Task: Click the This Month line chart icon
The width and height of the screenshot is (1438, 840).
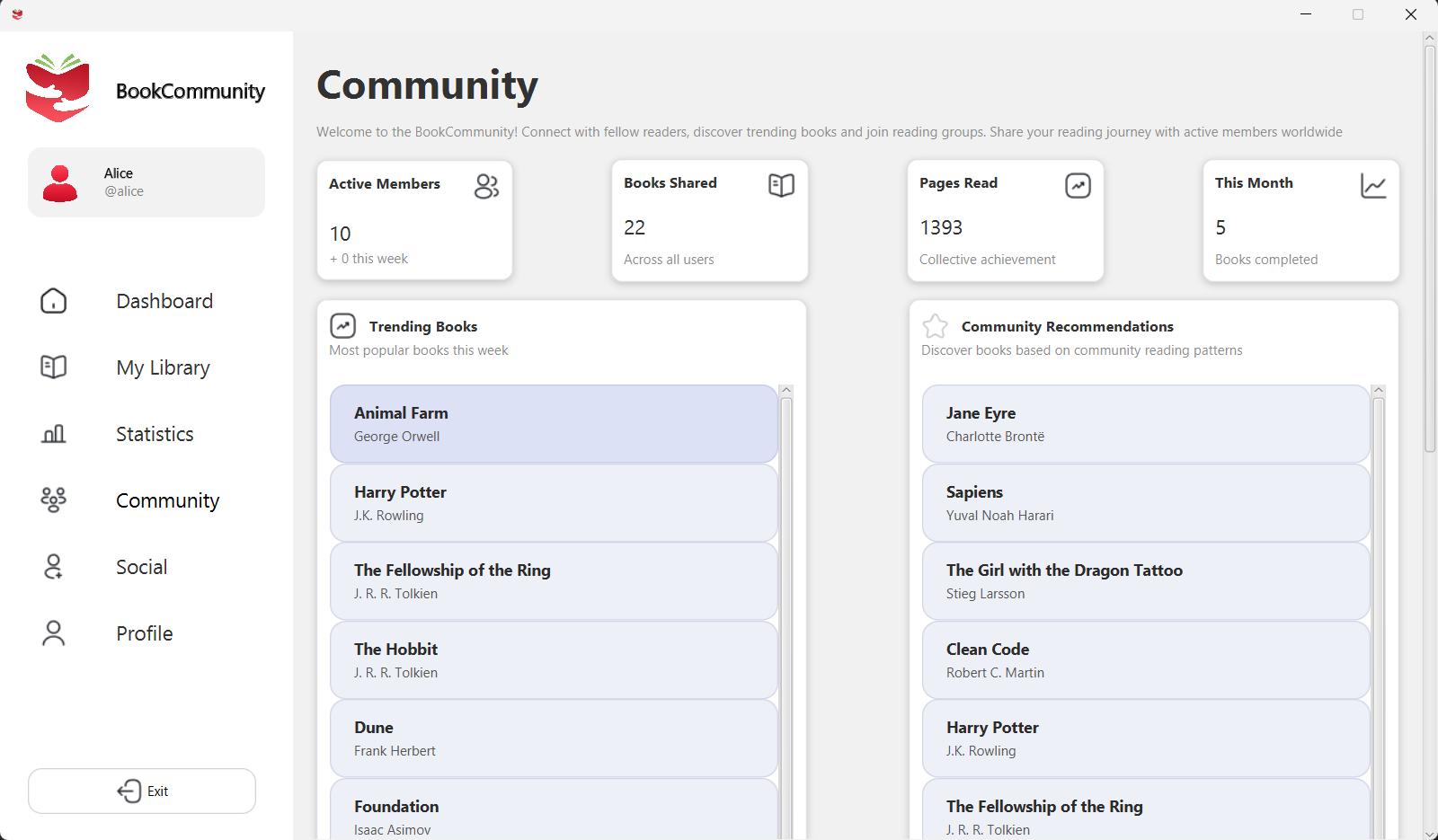Action: [x=1372, y=186]
